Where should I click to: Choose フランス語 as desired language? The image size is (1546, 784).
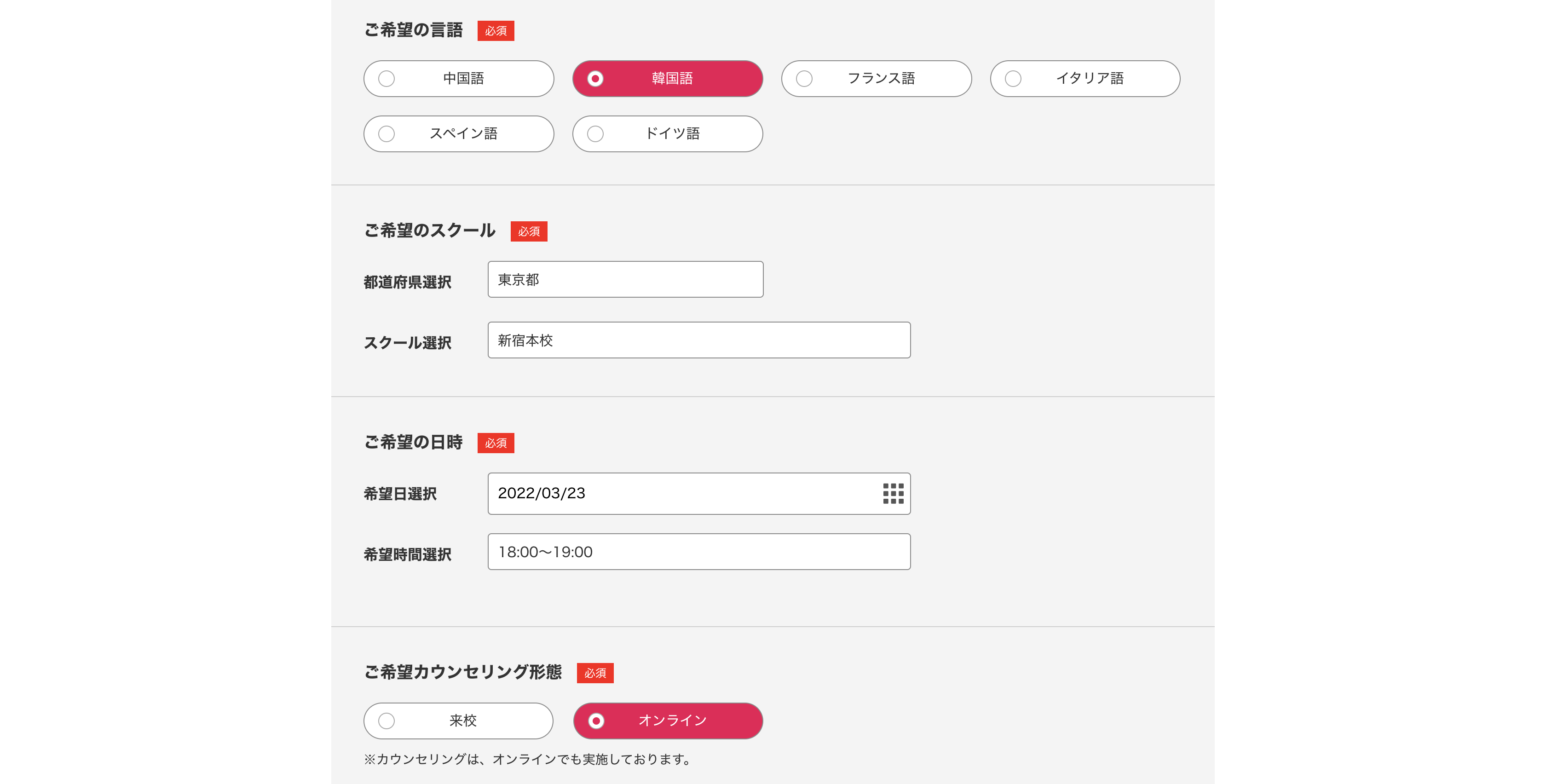(876, 79)
